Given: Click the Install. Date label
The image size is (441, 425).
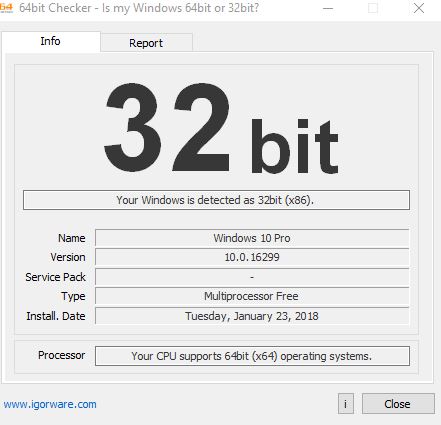Looking at the screenshot, I should point(56,316).
